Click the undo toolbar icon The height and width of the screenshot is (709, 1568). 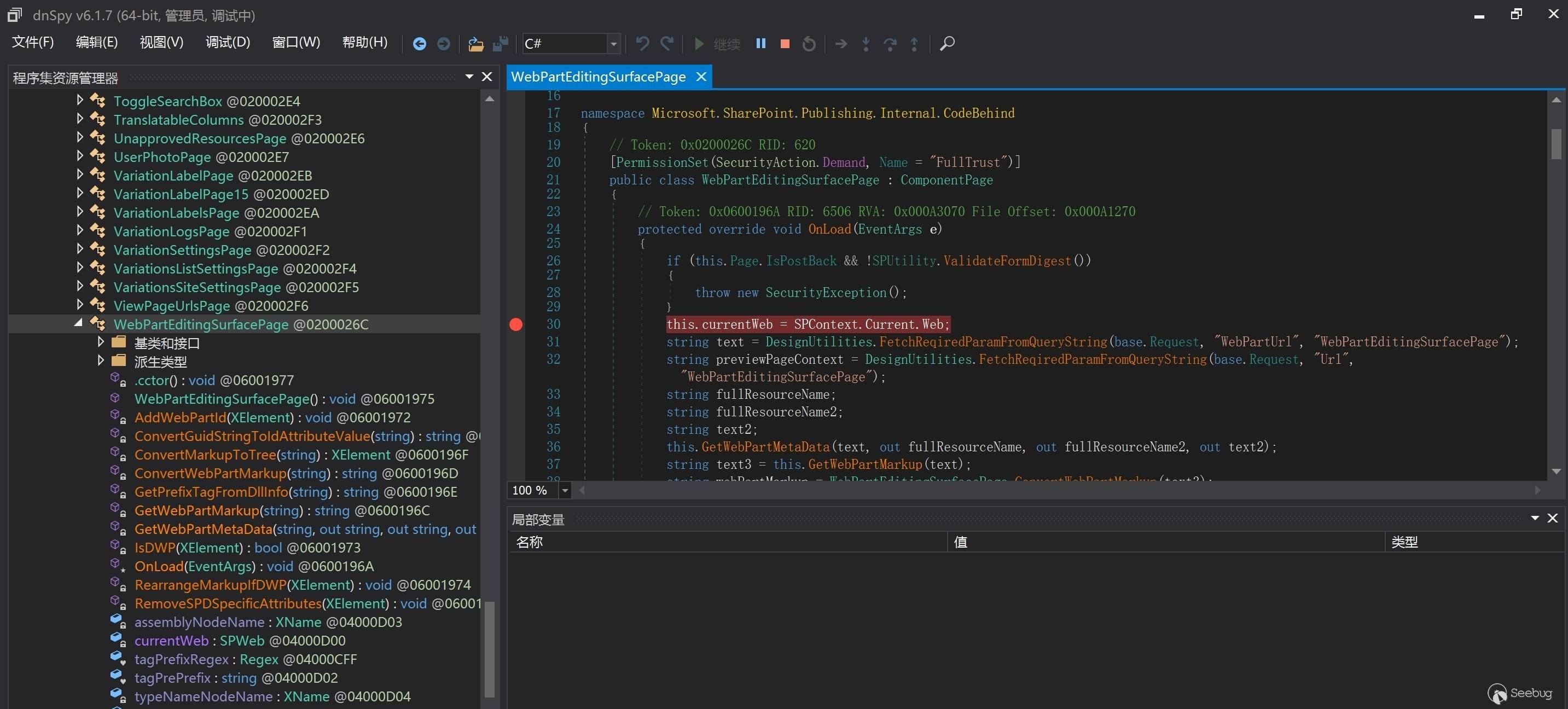point(642,44)
